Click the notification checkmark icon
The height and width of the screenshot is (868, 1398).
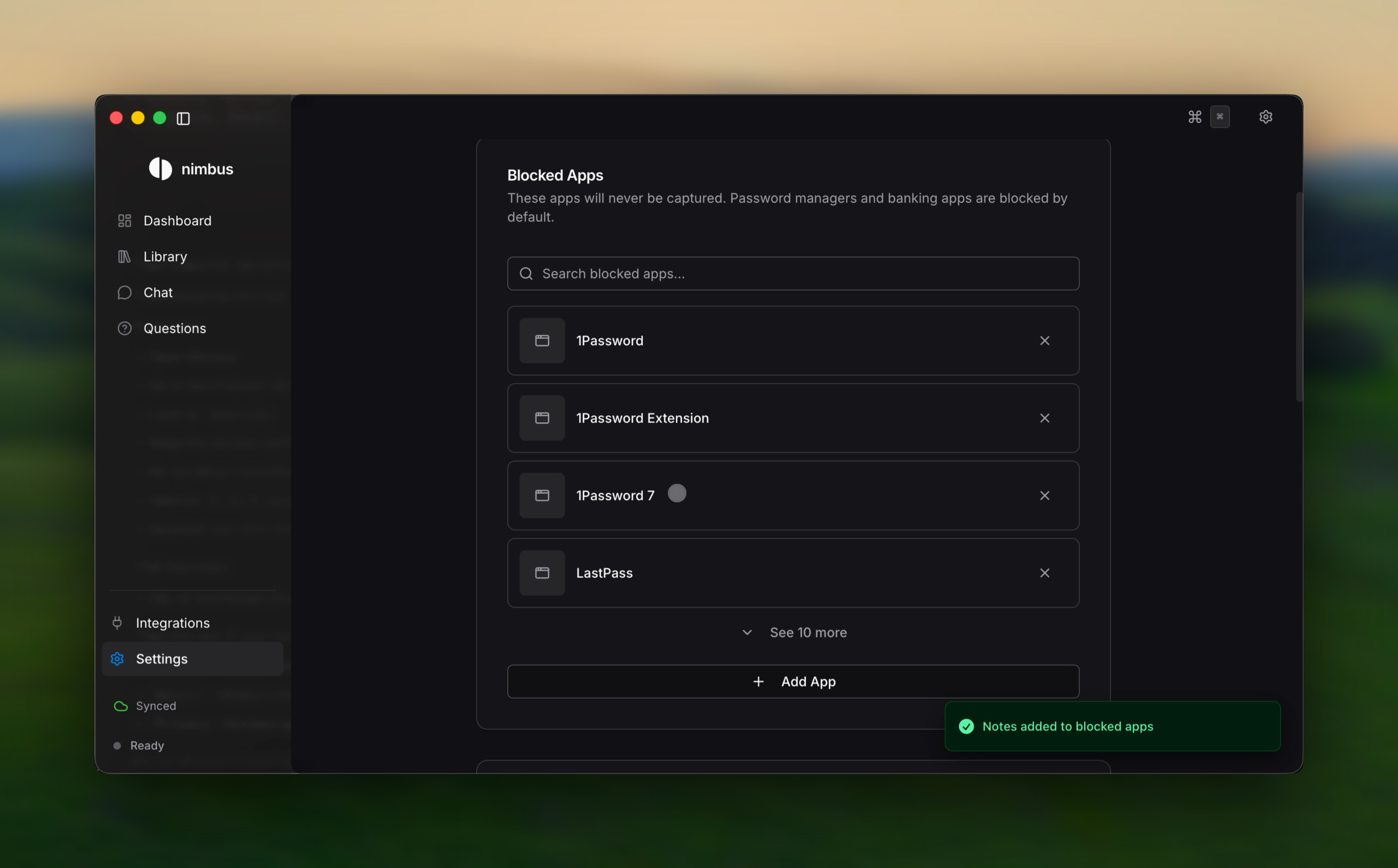pos(967,726)
